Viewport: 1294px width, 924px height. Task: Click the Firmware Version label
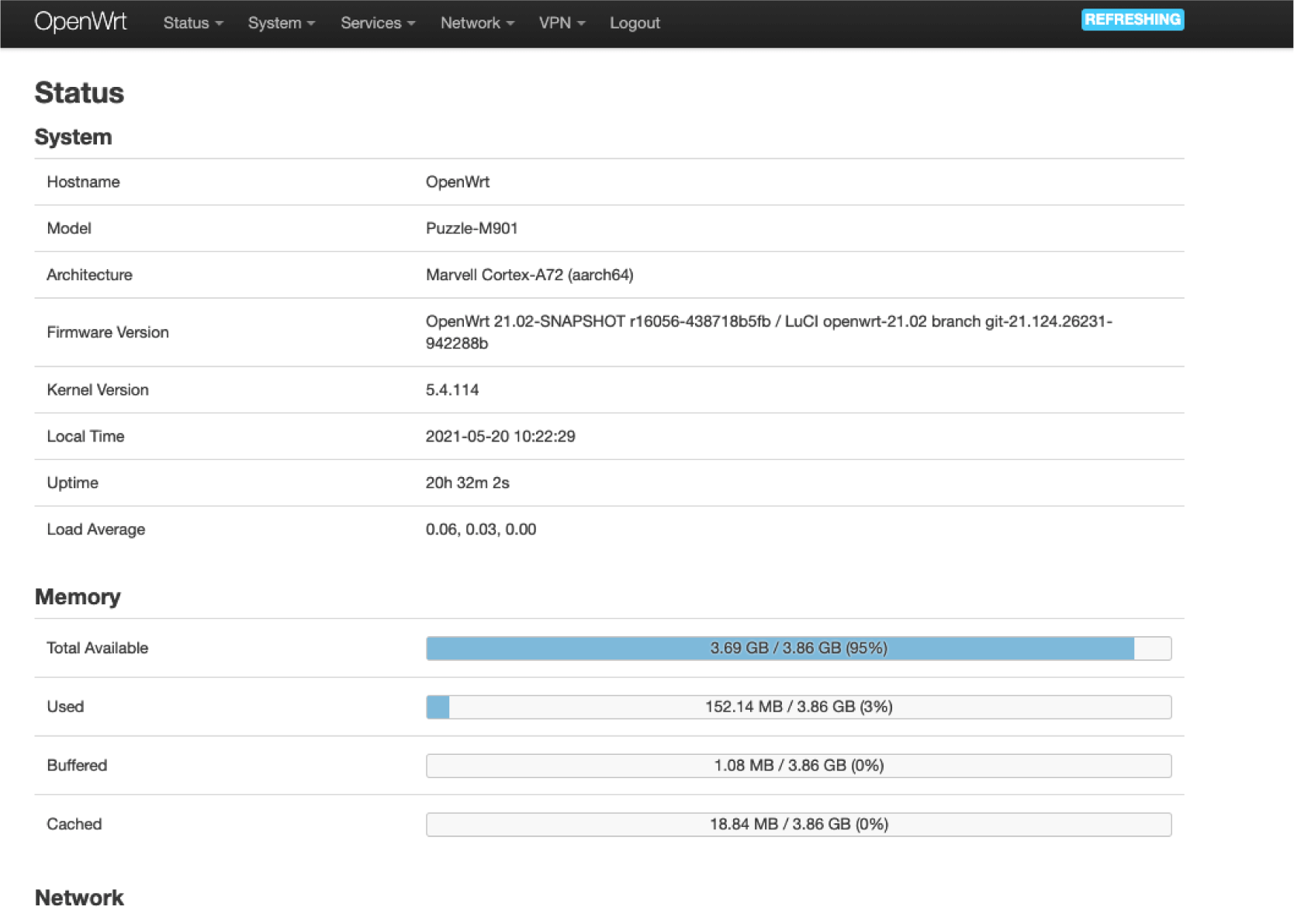click(108, 333)
